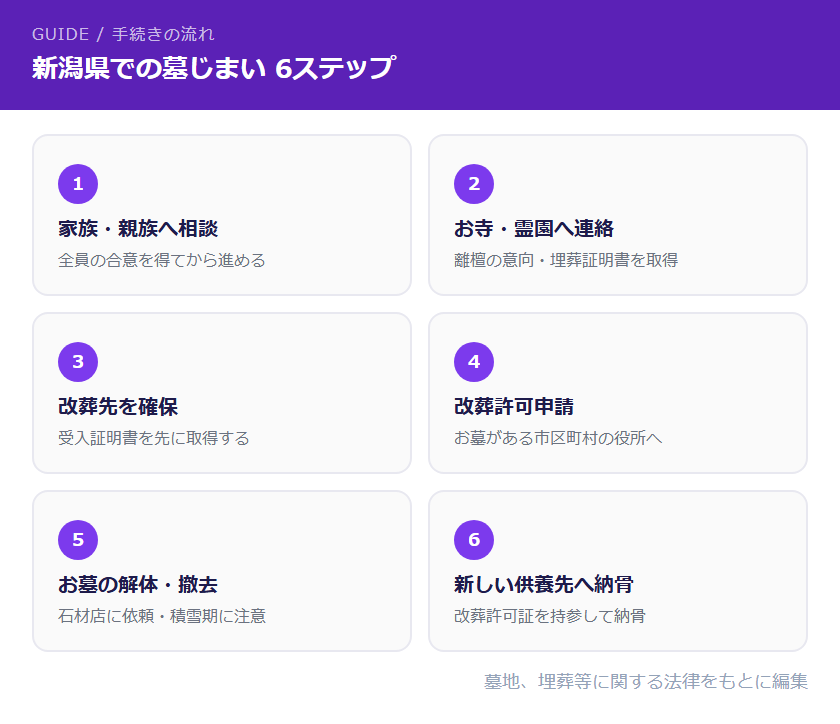Click the purple step 1 circle badge
The height and width of the screenshot is (724, 840).
pos(78,184)
